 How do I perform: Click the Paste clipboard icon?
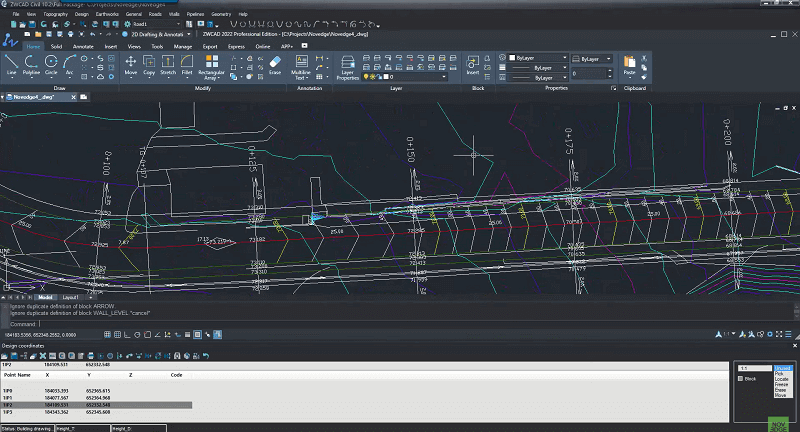coord(630,65)
